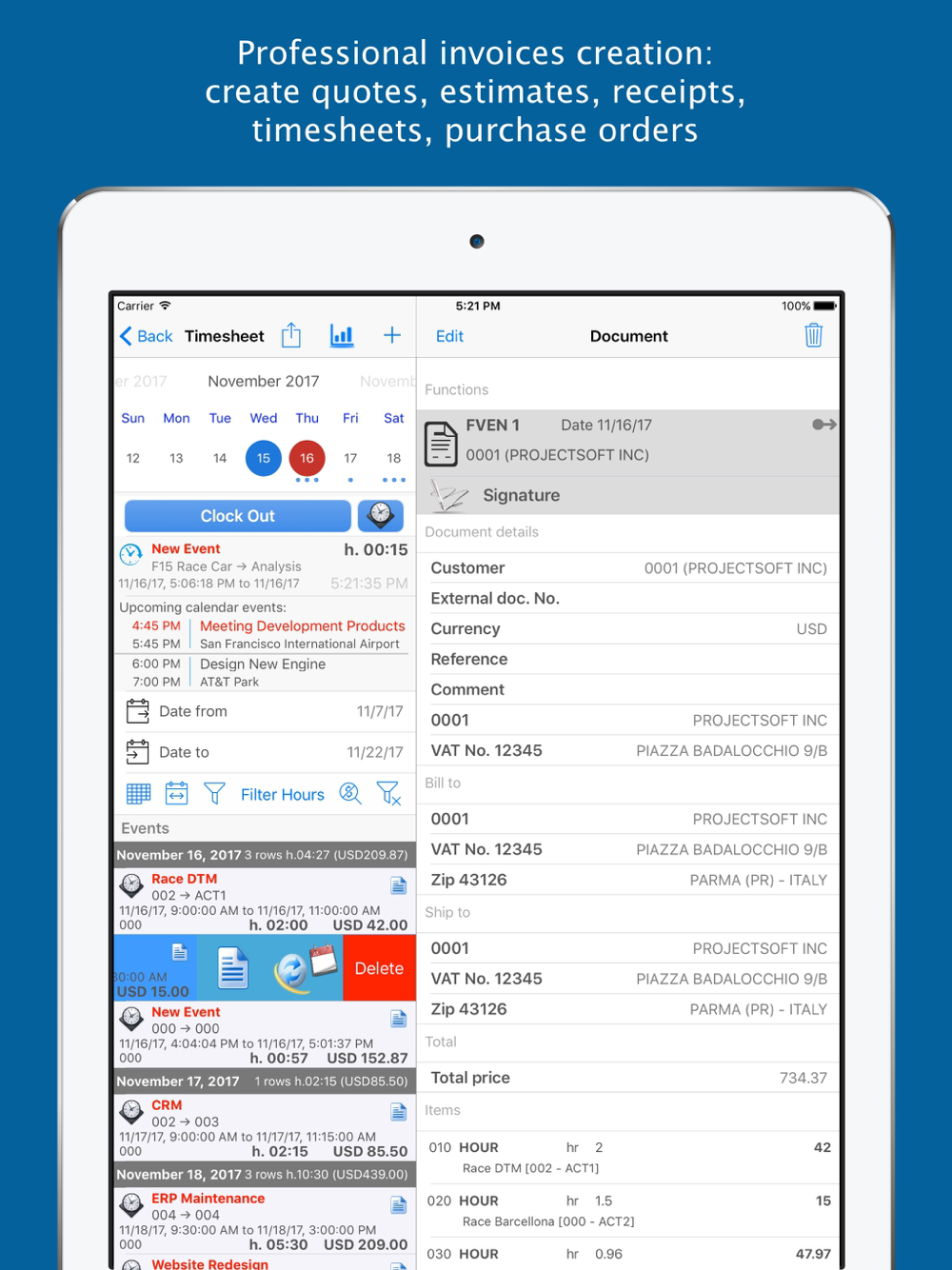The height and width of the screenshot is (1270, 952).
Task: Tap the November 18, 2017 section header
Action: [x=265, y=1175]
